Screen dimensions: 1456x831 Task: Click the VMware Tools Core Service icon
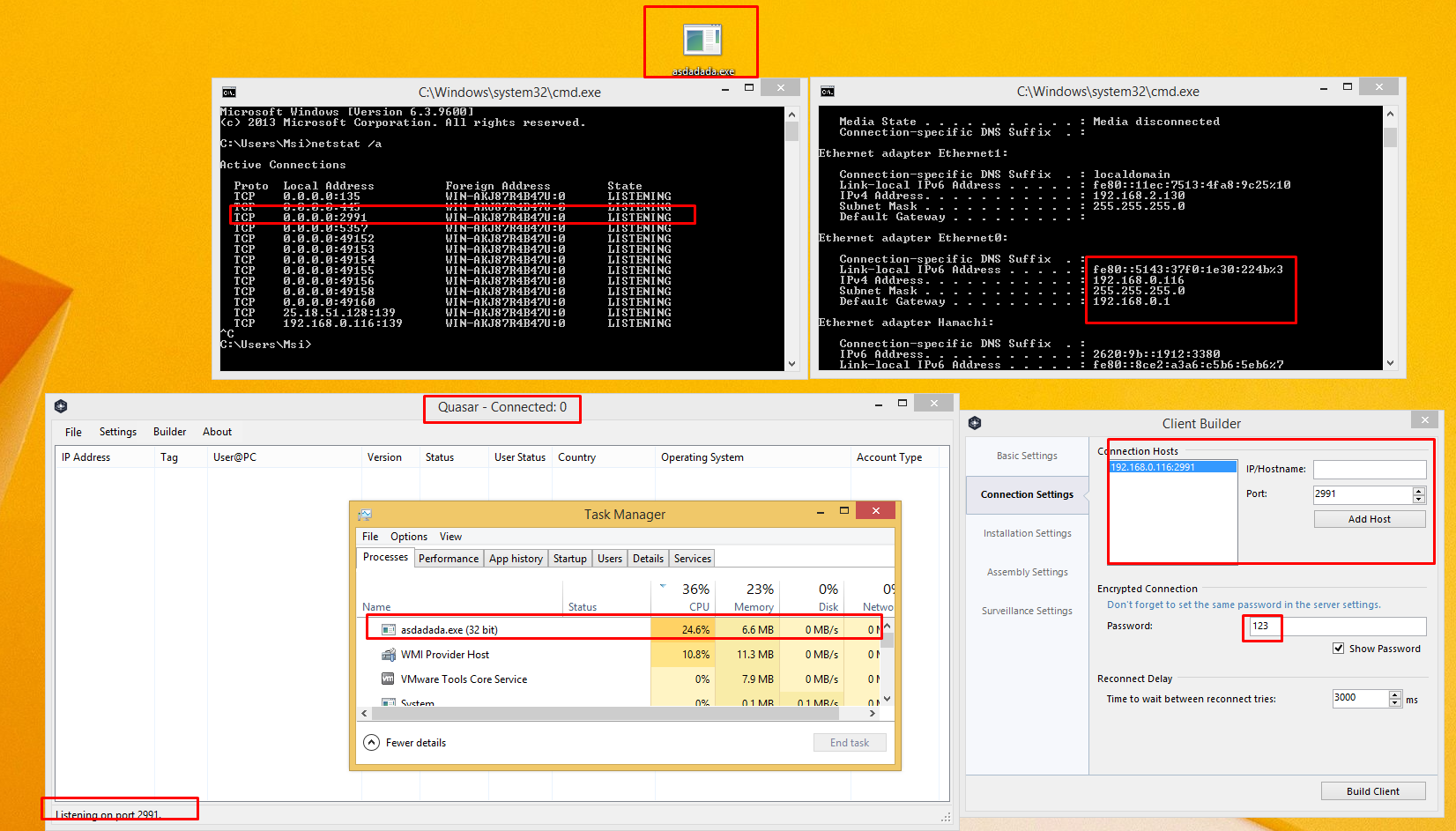[388, 679]
